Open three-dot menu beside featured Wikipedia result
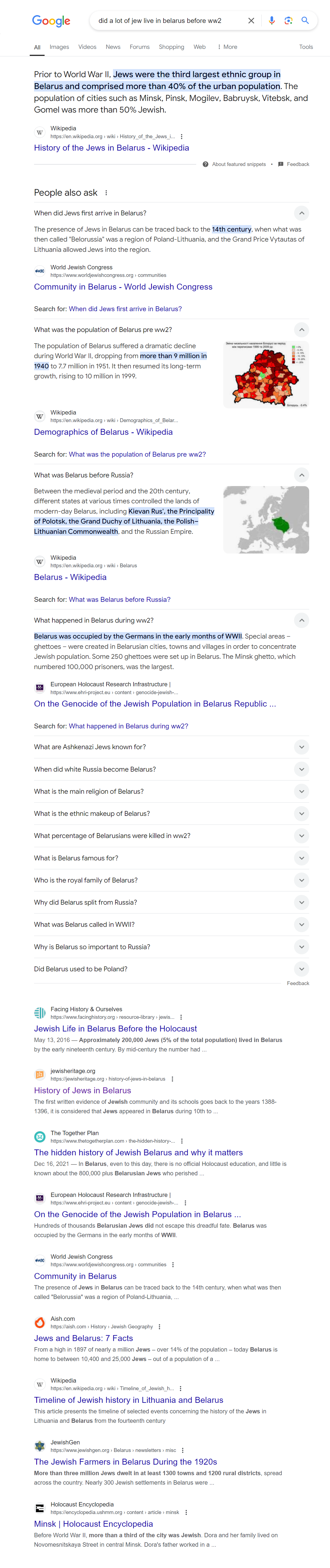The width and height of the screenshot is (330, 1568). [182, 137]
